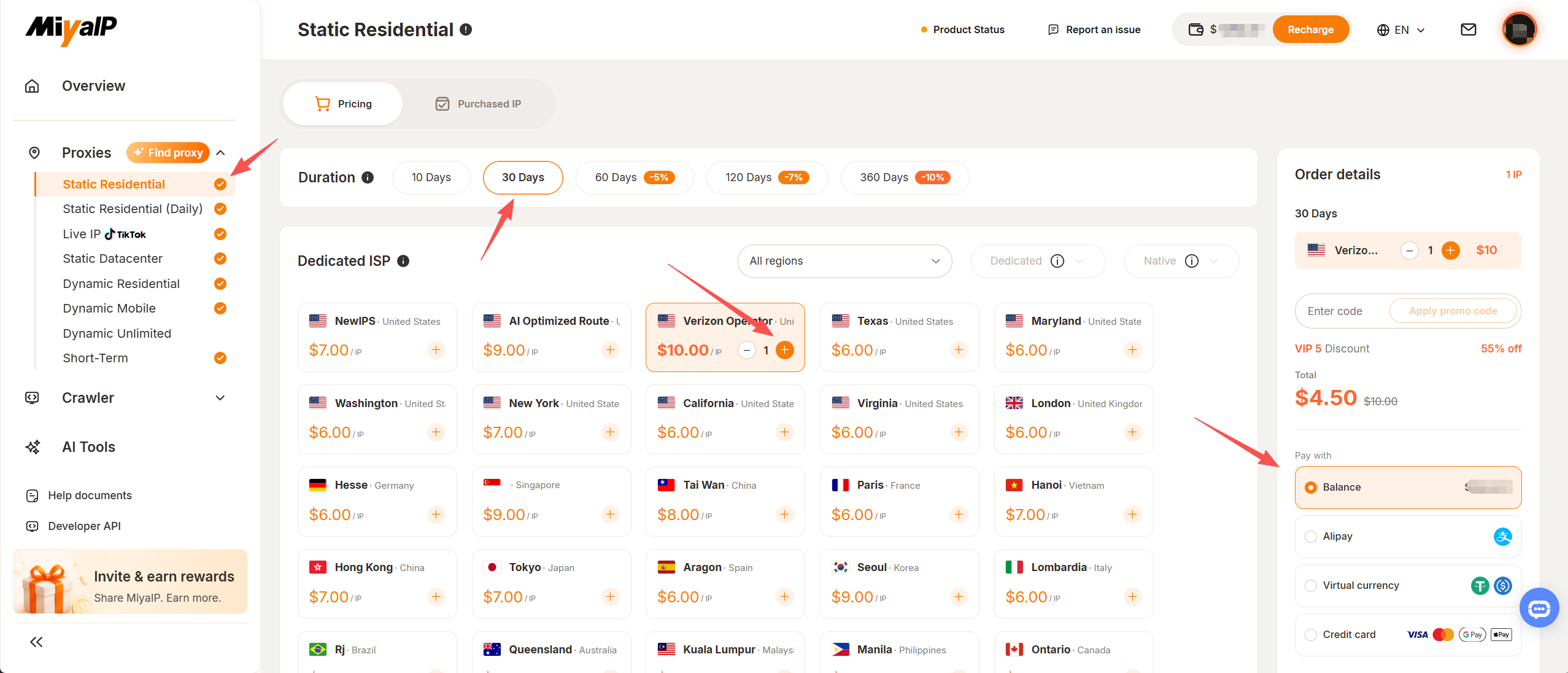Open the live chat support bubble
The width and height of the screenshot is (1568, 673).
1539,608
